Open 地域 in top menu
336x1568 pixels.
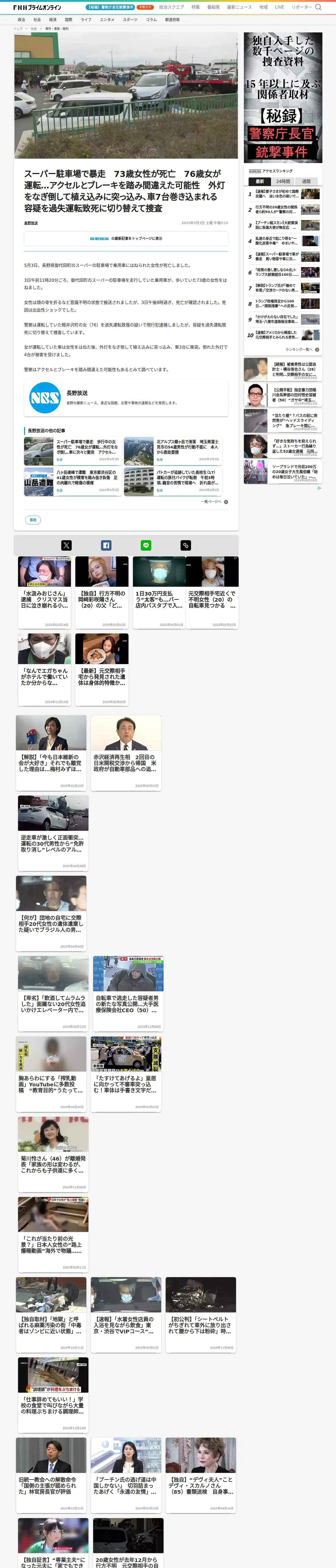click(x=264, y=7)
